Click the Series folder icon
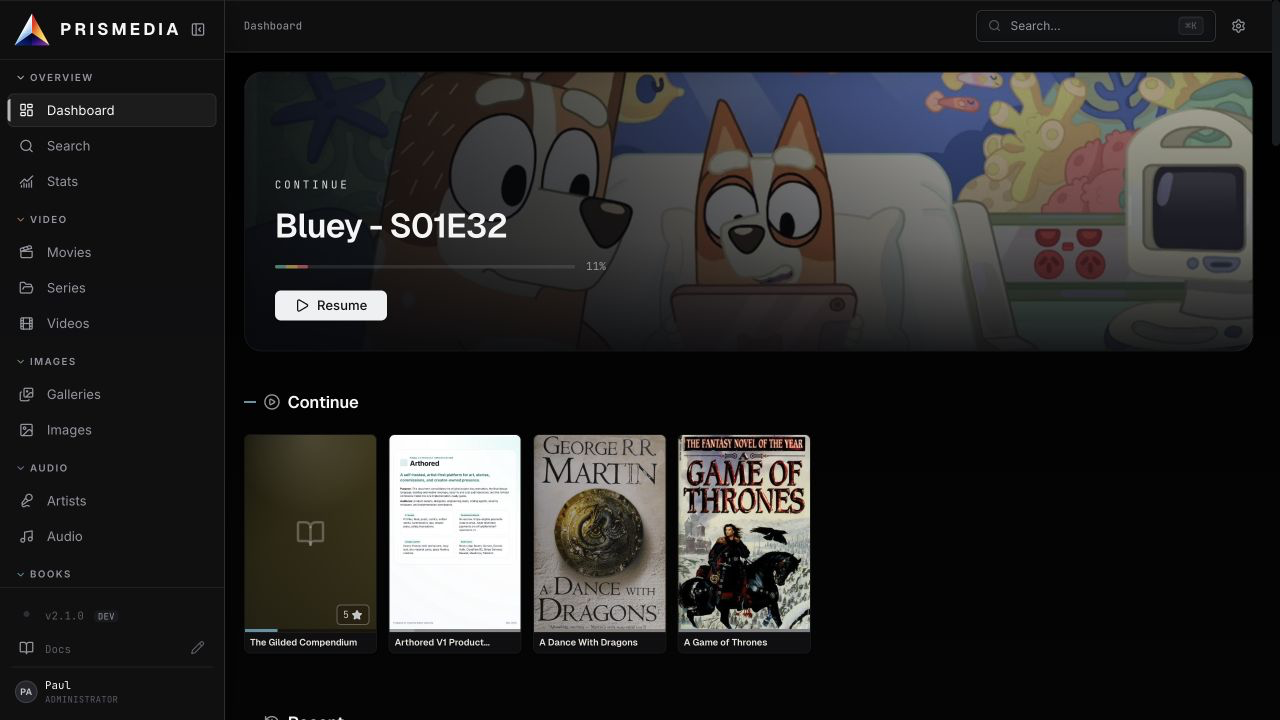The width and height of the screenshot is (1280, 720). pyautogui.click(x=27, y=288)
